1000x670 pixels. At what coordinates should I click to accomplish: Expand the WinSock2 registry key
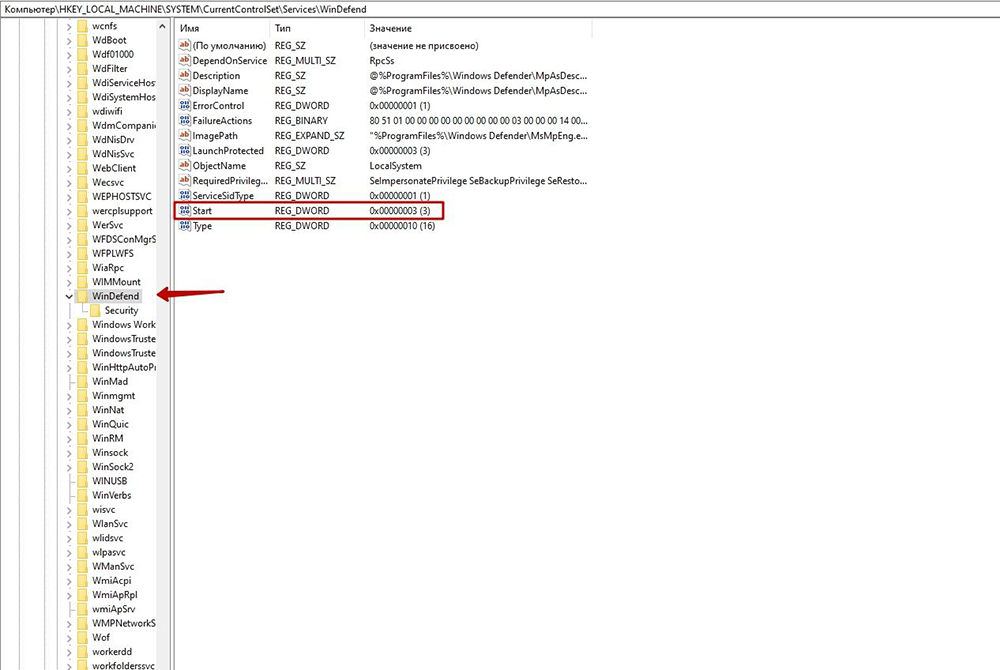click(69, 467)
